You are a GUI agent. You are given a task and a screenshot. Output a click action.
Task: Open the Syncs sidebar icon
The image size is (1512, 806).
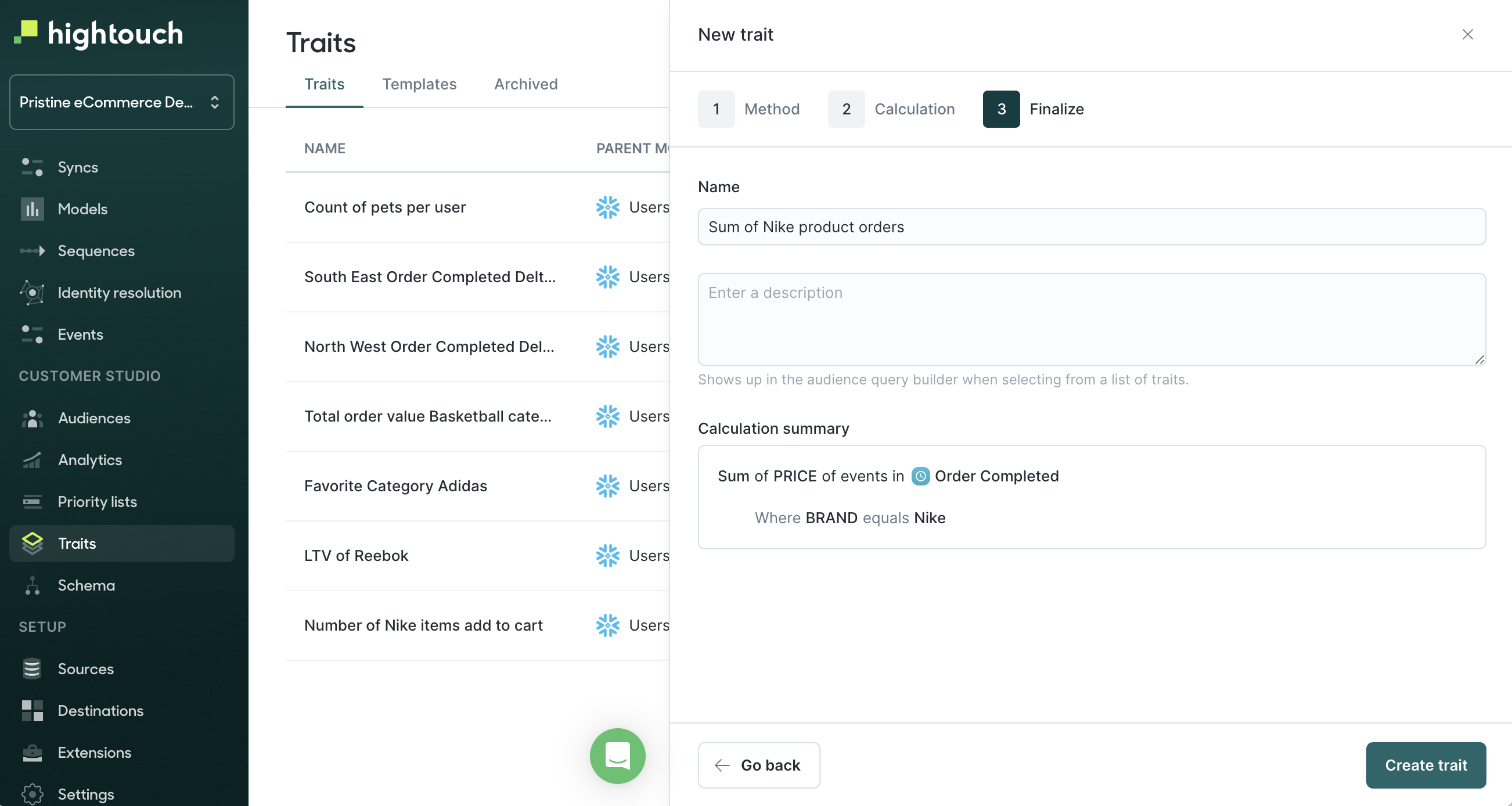(33, 167)
